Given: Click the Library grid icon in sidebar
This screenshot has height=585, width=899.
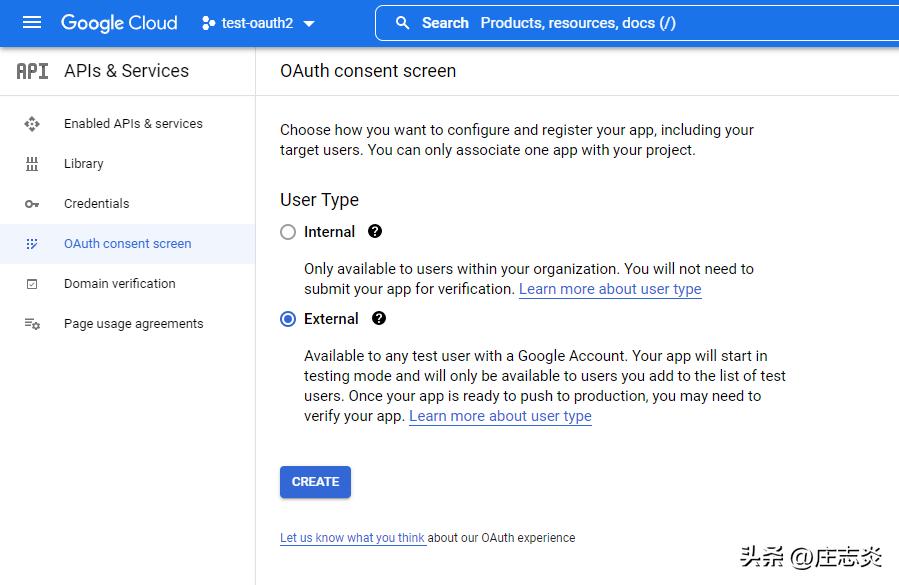Looking at the screenshot, I should (33, 163).
